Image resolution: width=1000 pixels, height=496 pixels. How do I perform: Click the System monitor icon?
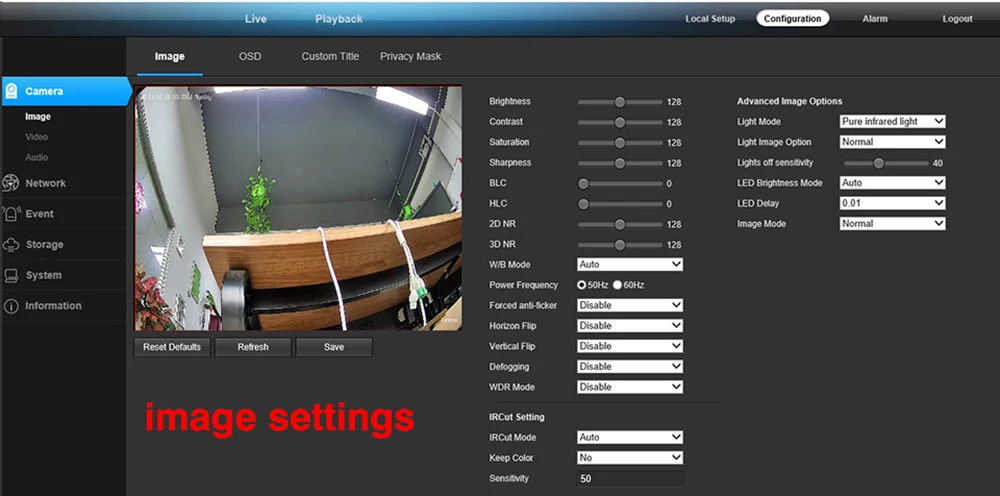click(11, 275)
